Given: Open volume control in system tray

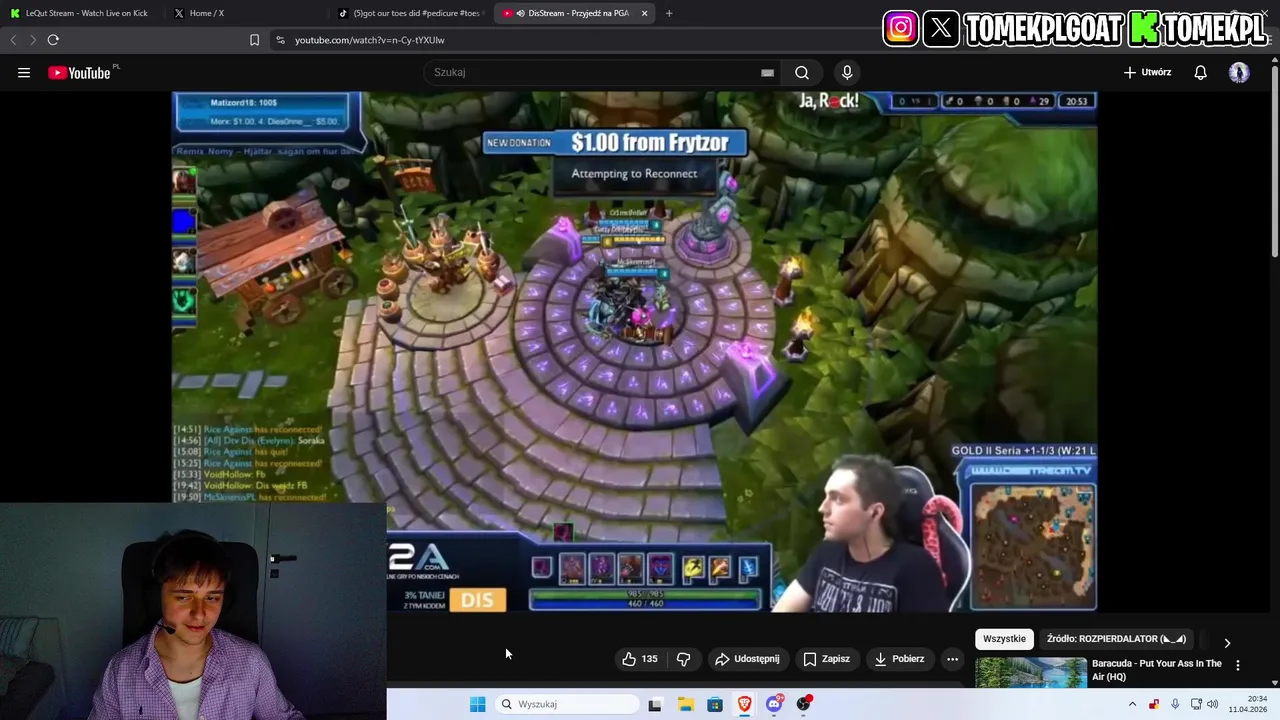Looking at the screenshot, I should click(x=1212, y=704).
